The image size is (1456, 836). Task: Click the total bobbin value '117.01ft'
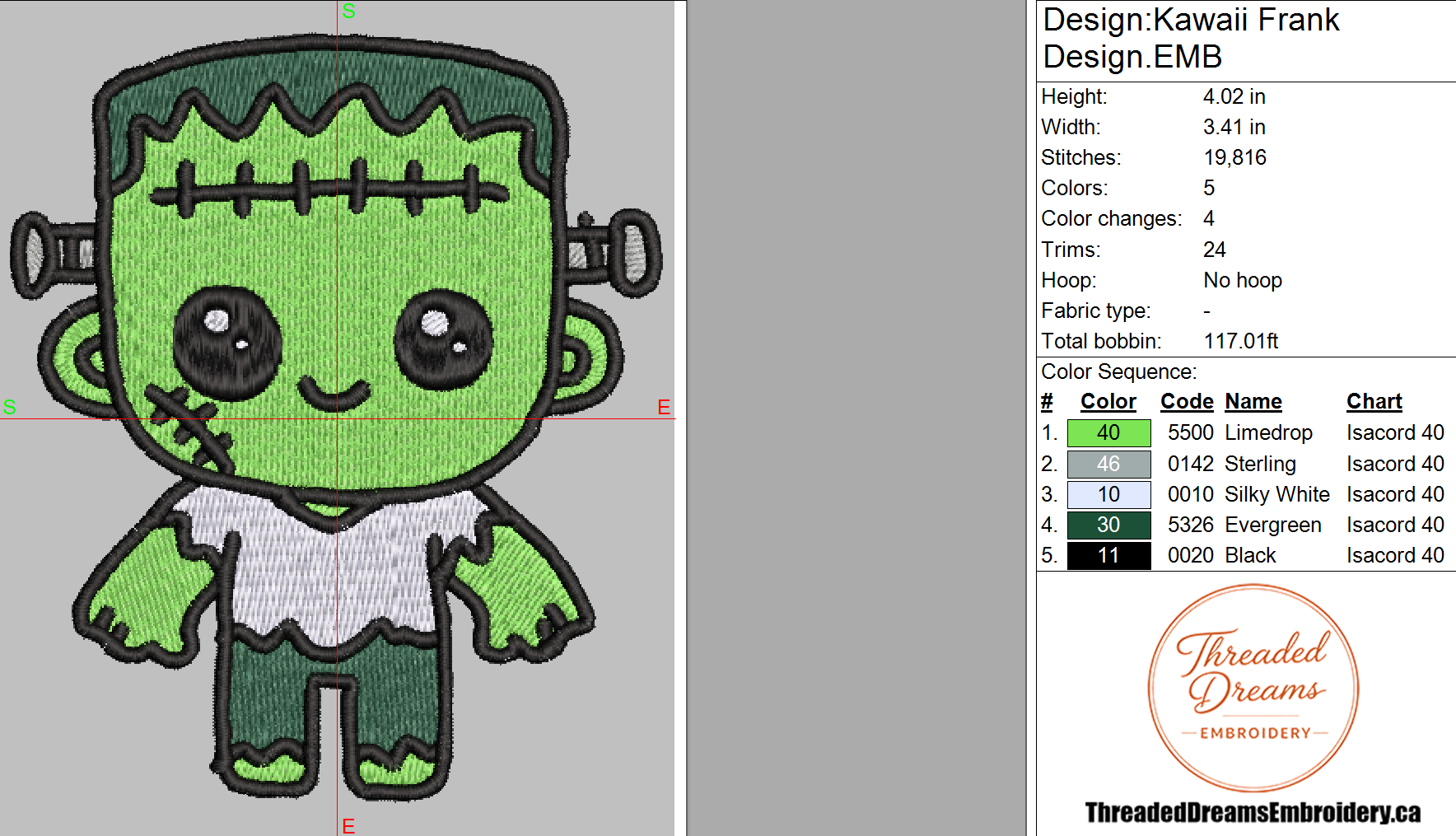click(1241, 342)
